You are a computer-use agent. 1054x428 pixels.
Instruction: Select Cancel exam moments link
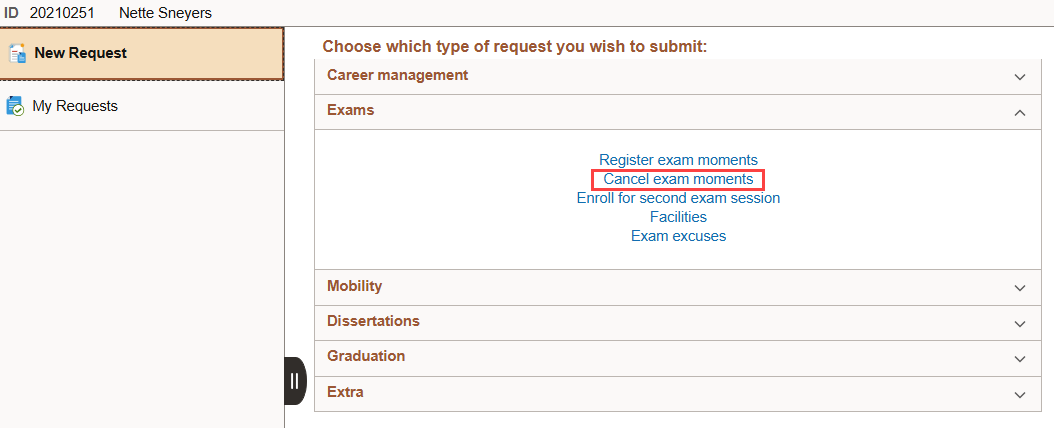(678, 179)
